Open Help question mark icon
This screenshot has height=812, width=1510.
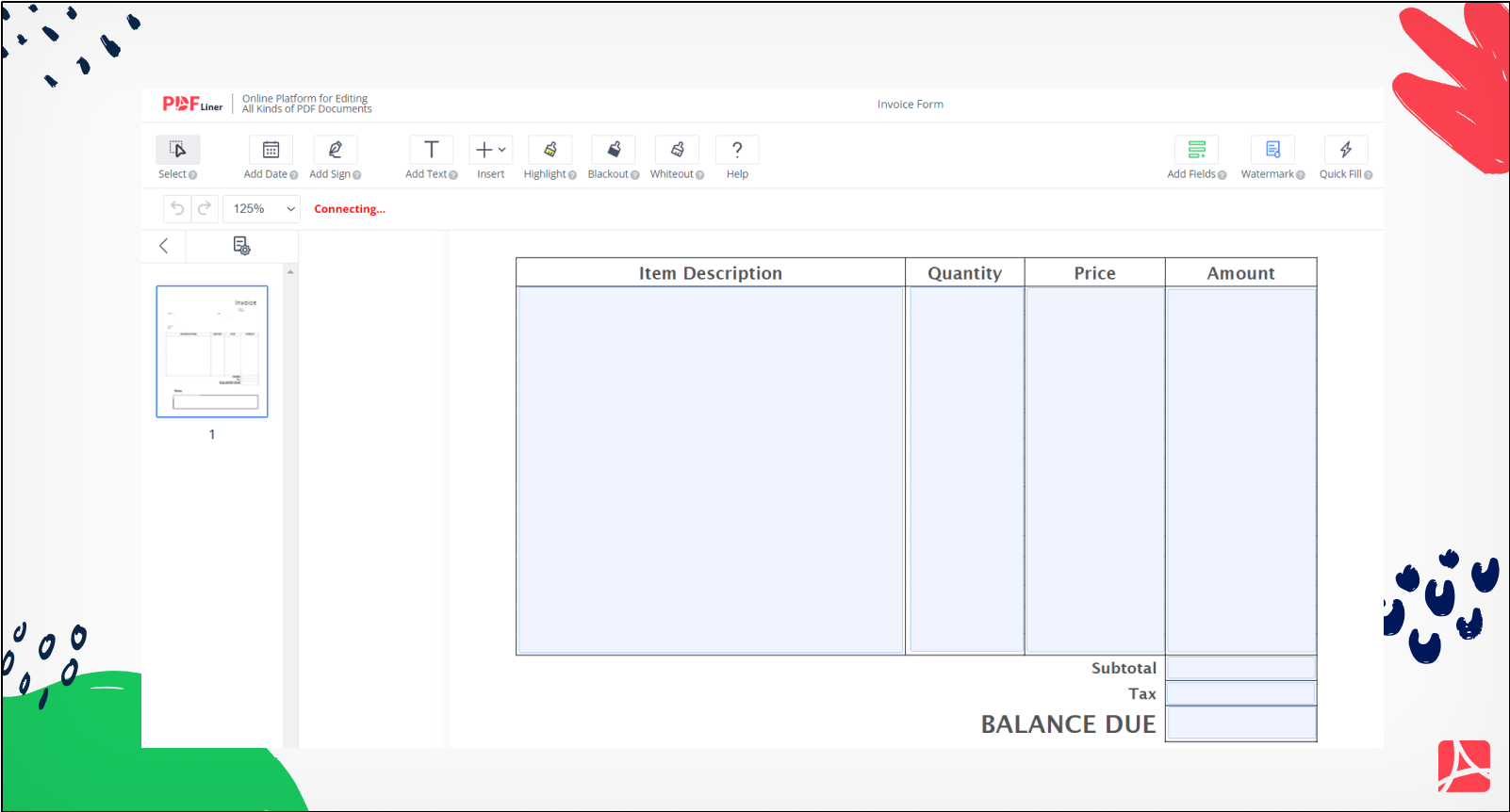(737, 150)
